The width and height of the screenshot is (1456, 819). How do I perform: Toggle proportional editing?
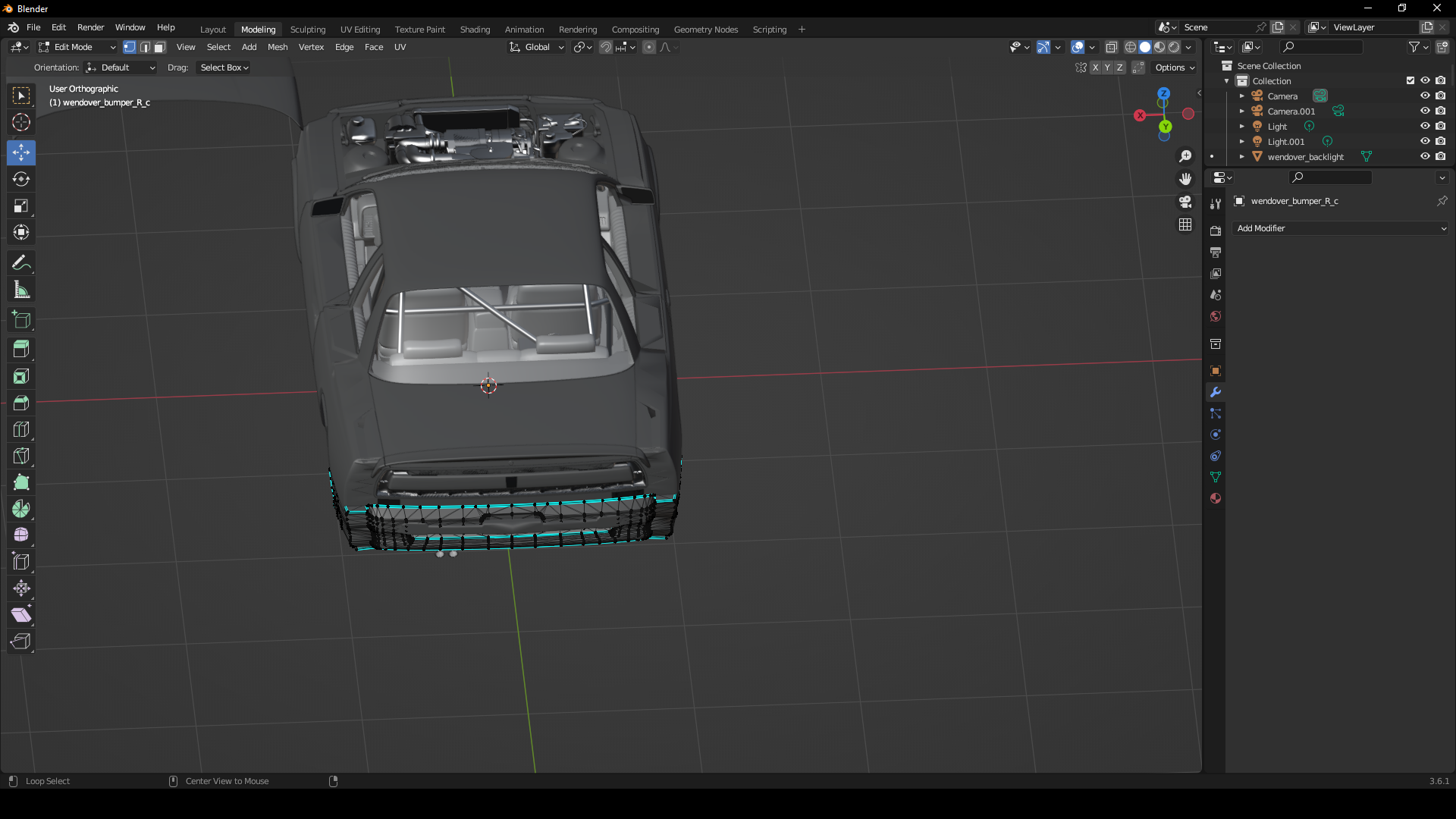(649, 47)
